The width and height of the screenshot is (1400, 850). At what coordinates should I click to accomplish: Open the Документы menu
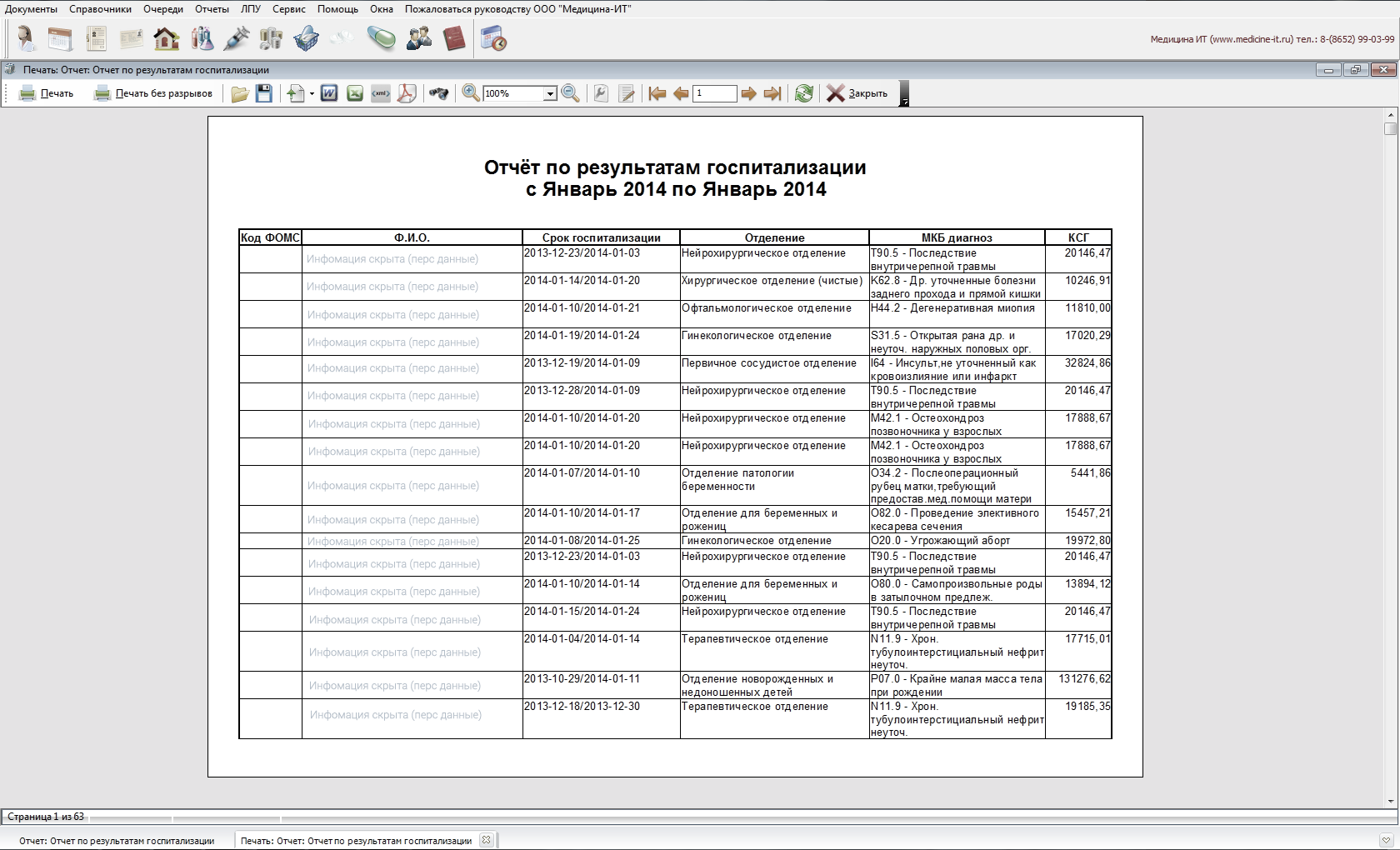32,9
